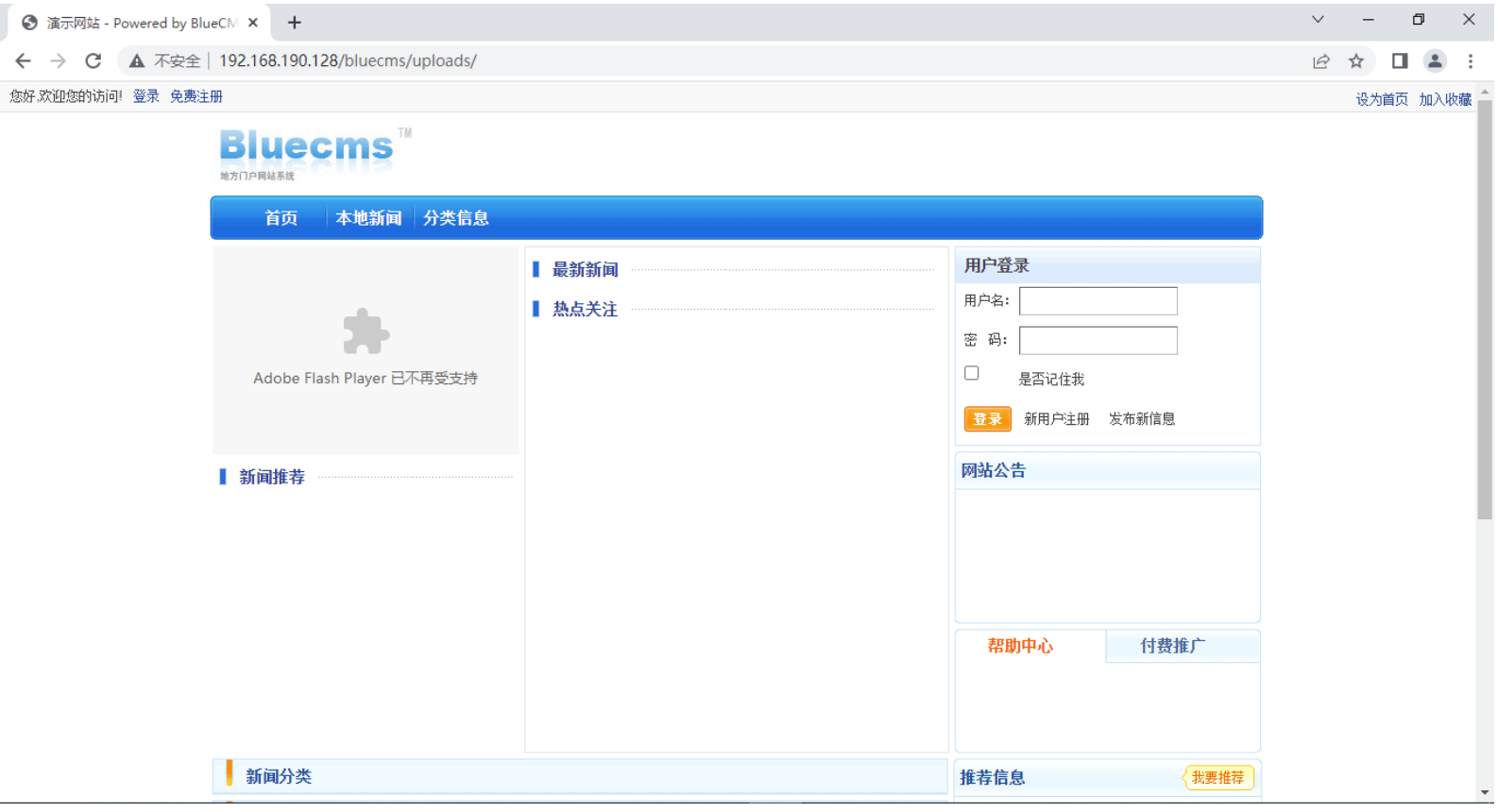Open the Chrome profile avatar
The width and height of the screenshot is (1498, 812).
[1435, 61]
